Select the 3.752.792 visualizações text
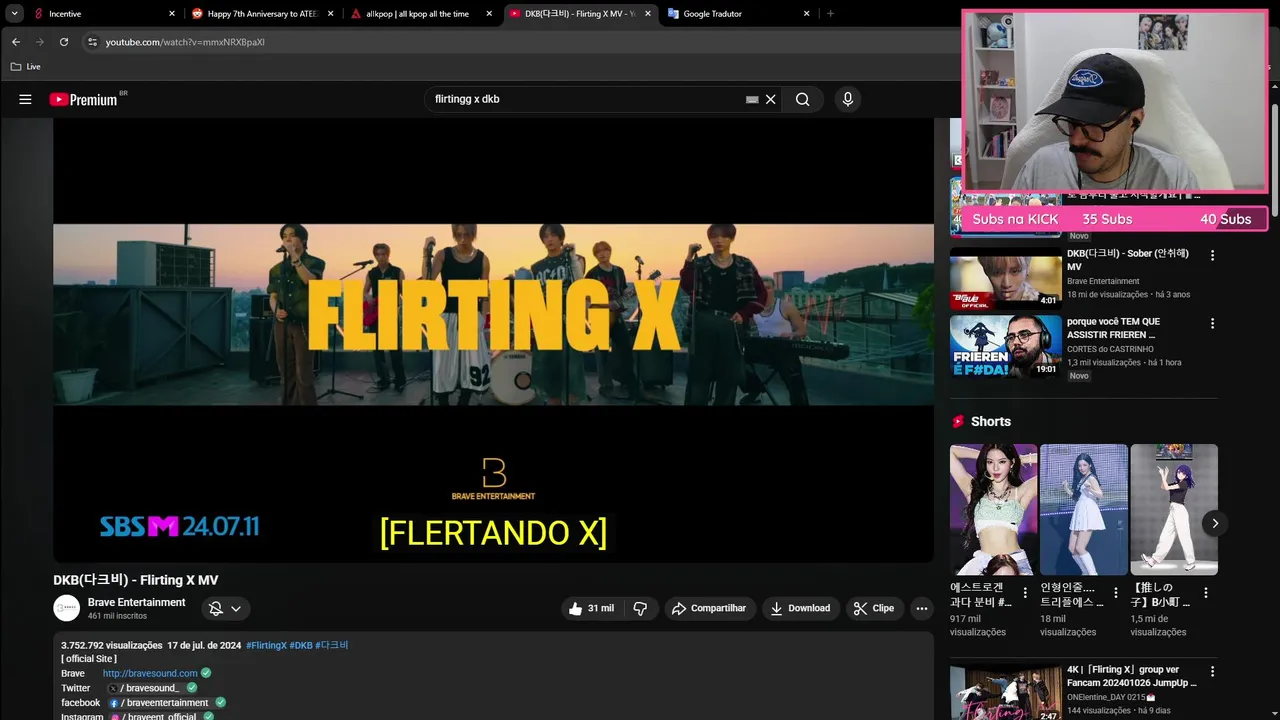The width and height of the screenshot is (1280, 720). tap(111, 645)
